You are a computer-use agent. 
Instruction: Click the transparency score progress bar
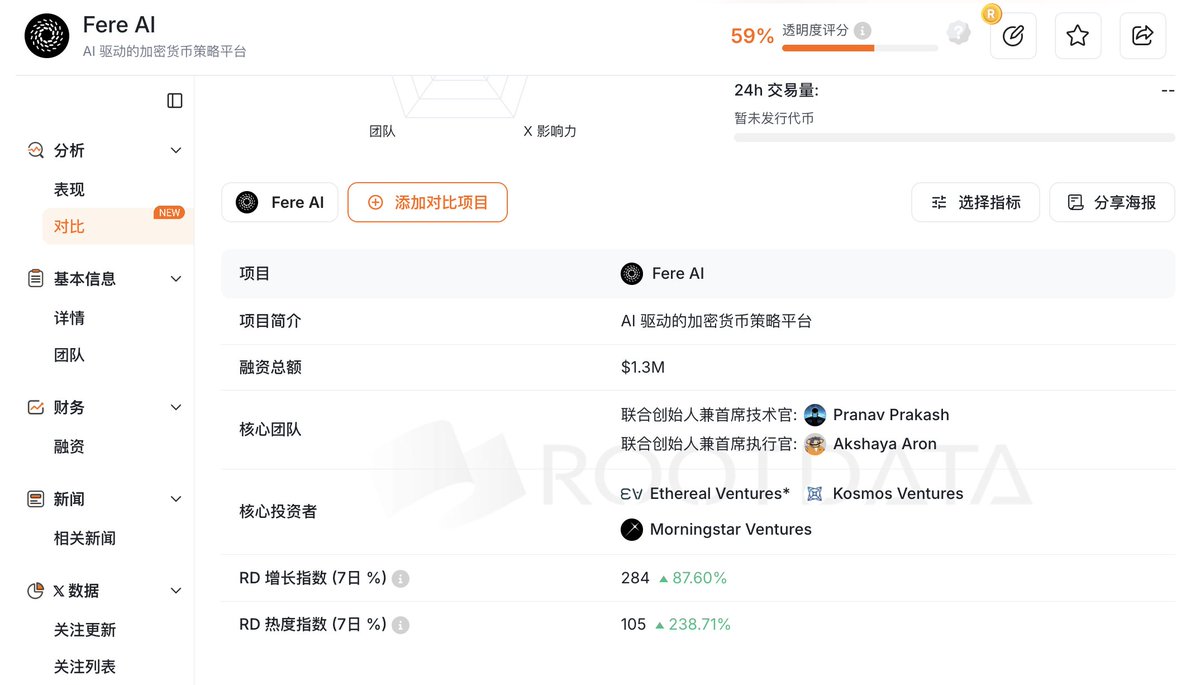860,47
